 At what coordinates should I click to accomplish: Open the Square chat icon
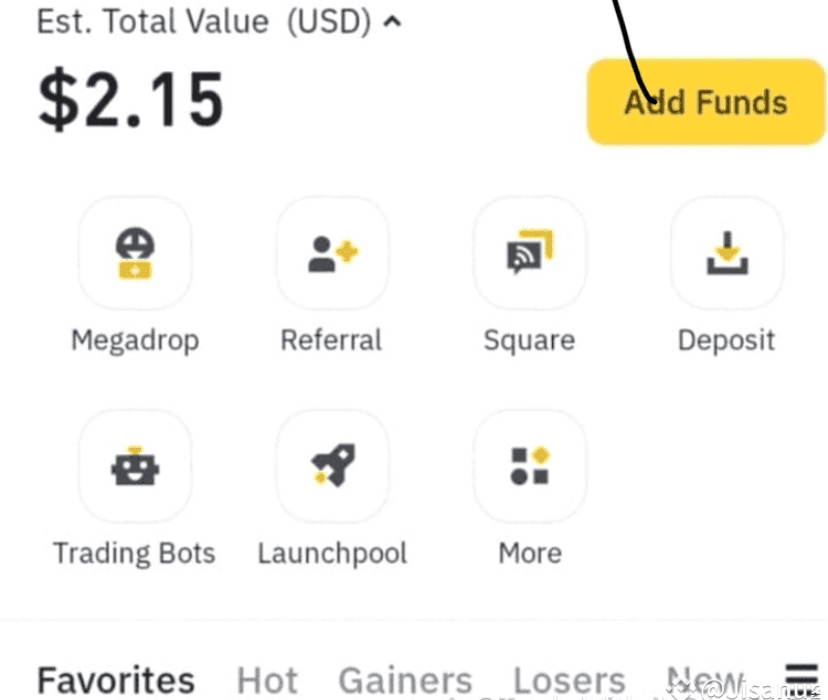(529, 253)
